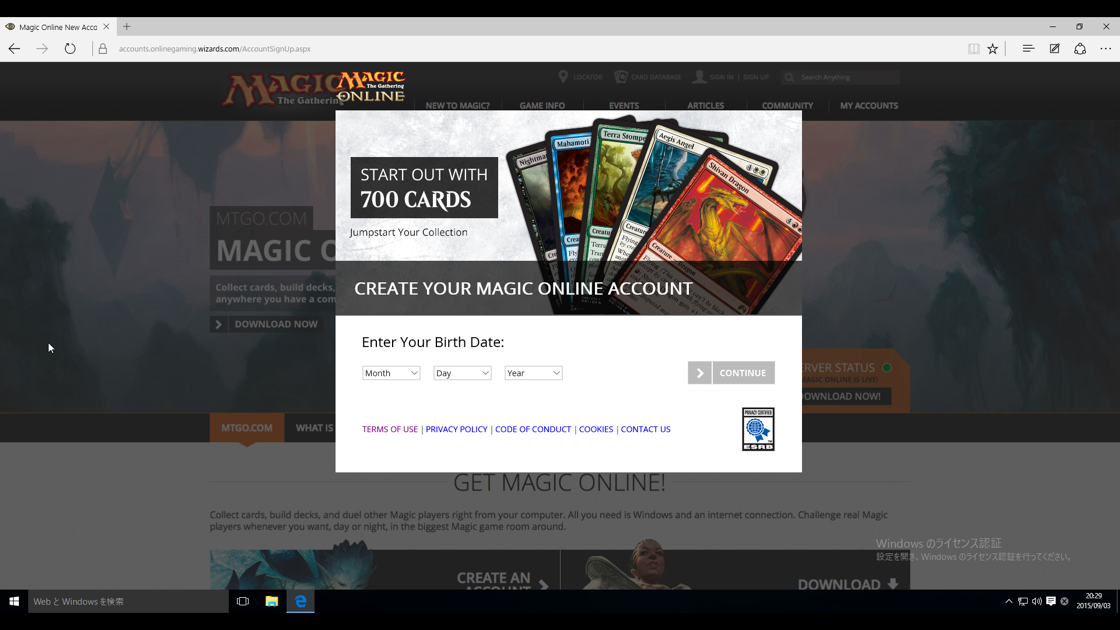Add page to favorites star icon
The image size is (1120, 630).
pos(993,49)
